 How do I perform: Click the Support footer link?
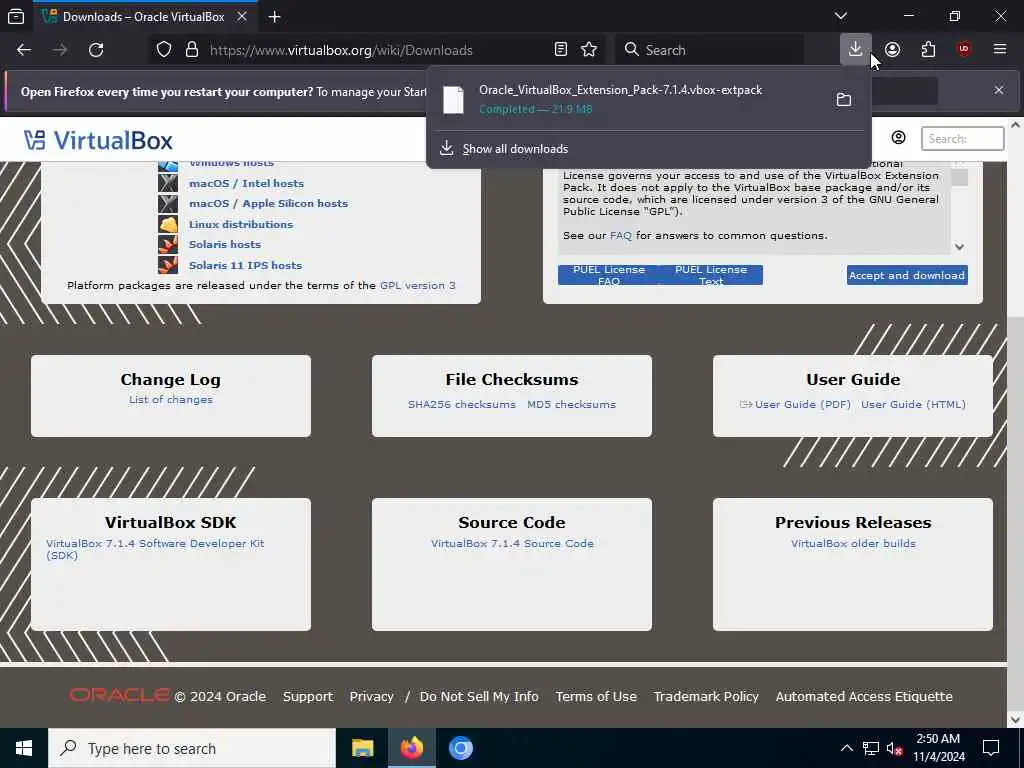tap(308, 697)
